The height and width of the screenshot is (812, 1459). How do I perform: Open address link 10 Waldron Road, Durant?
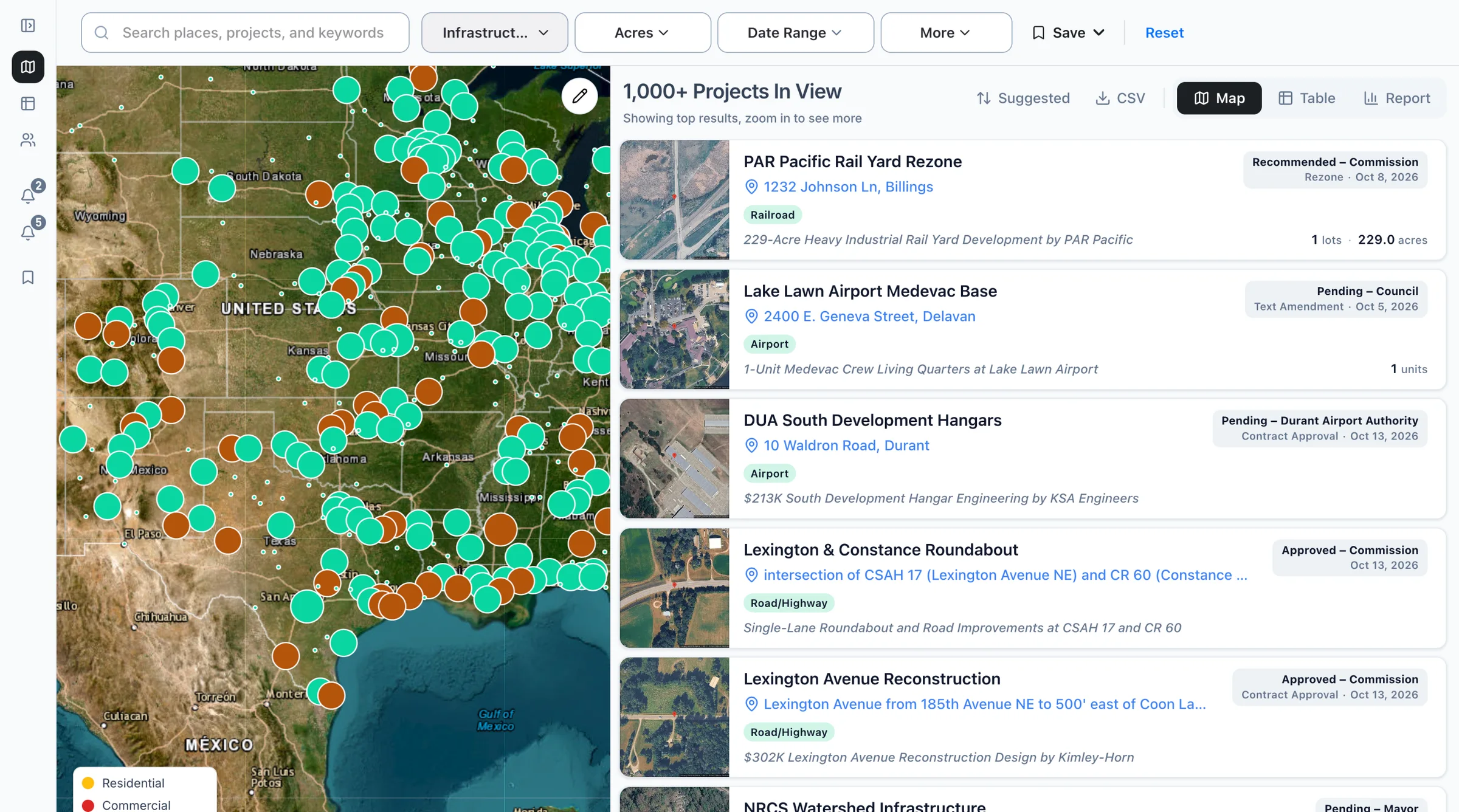coord(846,446)
